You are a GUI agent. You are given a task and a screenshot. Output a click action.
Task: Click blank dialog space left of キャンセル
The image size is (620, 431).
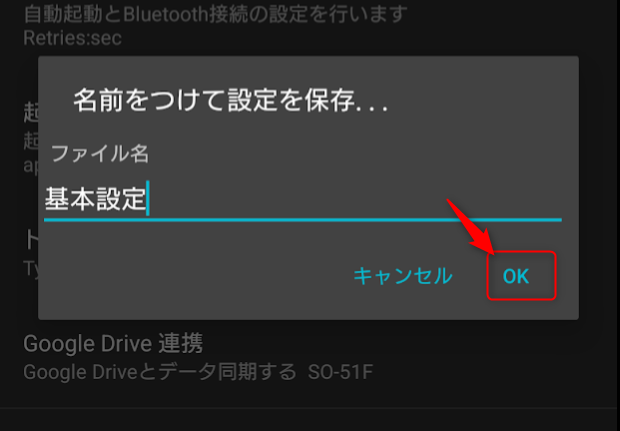[194, 276]
